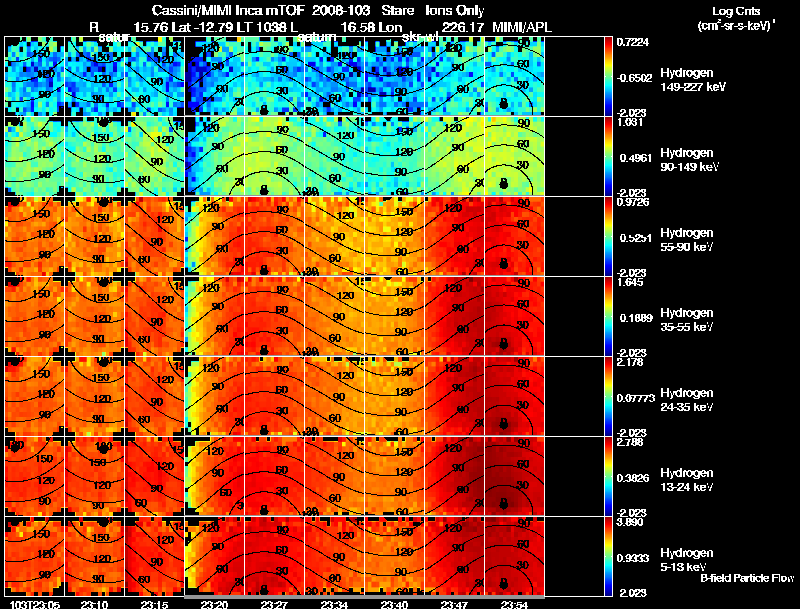Select the 'Hydrogen 90-149 keV' row label
Viewport: 800px width, 609px height.
tap(690, 160)
